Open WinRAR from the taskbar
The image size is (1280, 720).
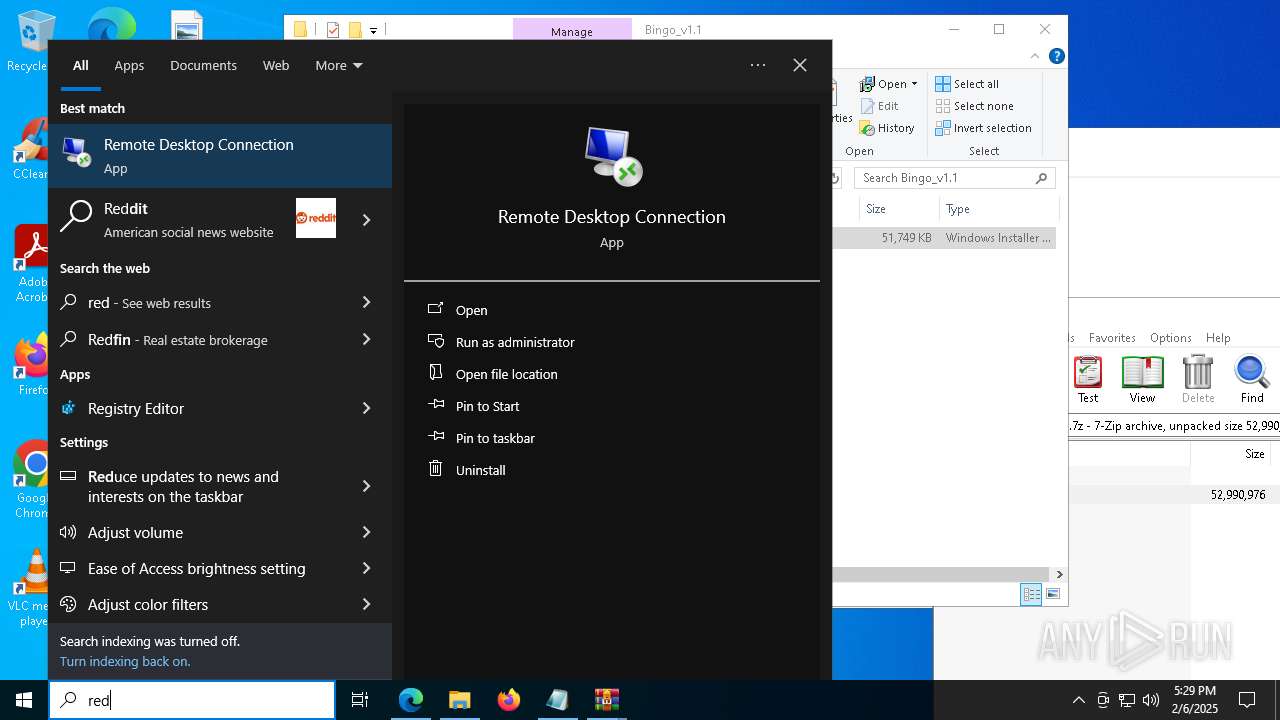click(x=607, y=700)
